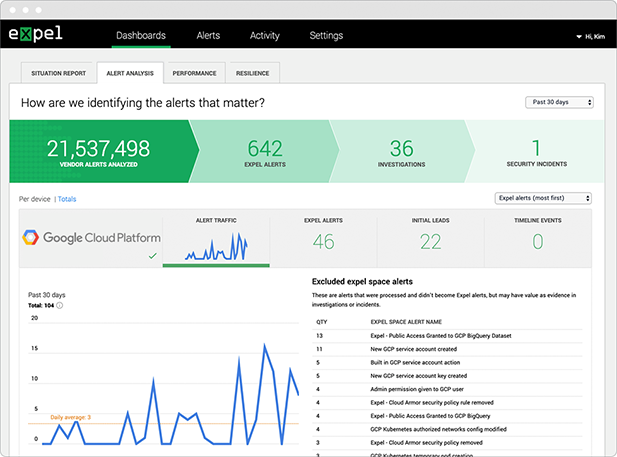Click the Expel logo
This screenshot has width=617, height=457.
[x=35, y=34]
